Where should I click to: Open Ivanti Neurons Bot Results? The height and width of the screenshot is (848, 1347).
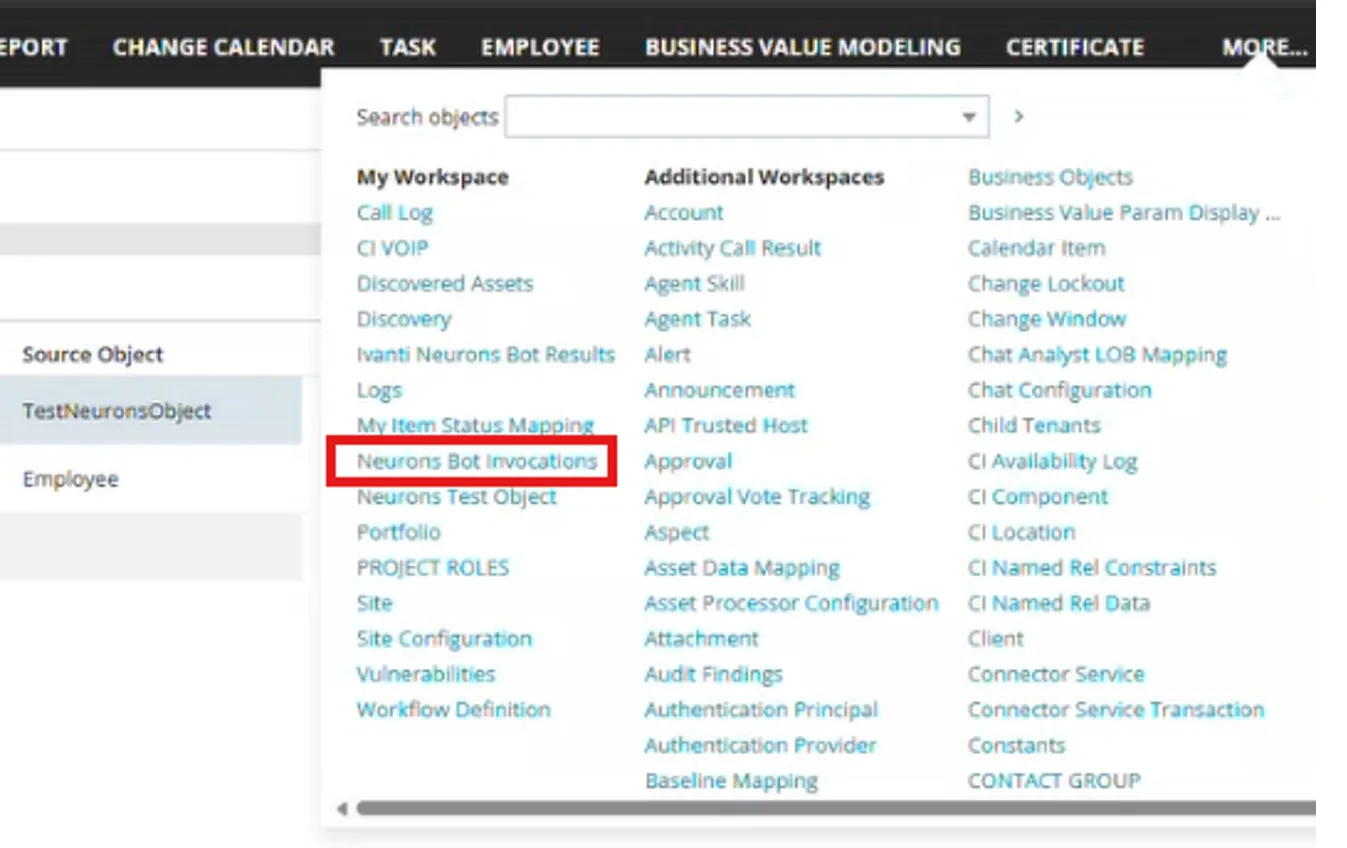tap(485, 354)
